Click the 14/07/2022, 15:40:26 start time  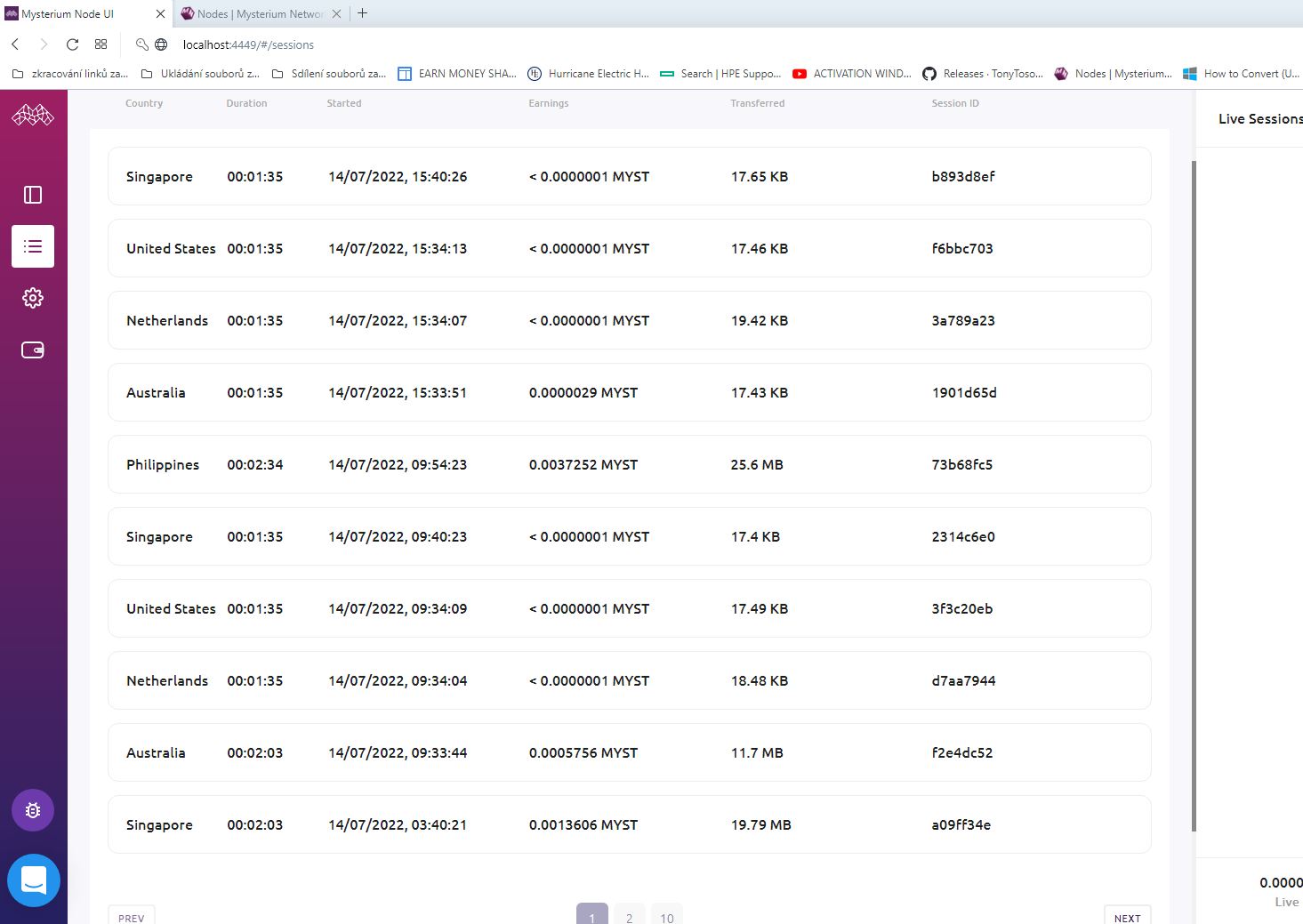(398, 176)
